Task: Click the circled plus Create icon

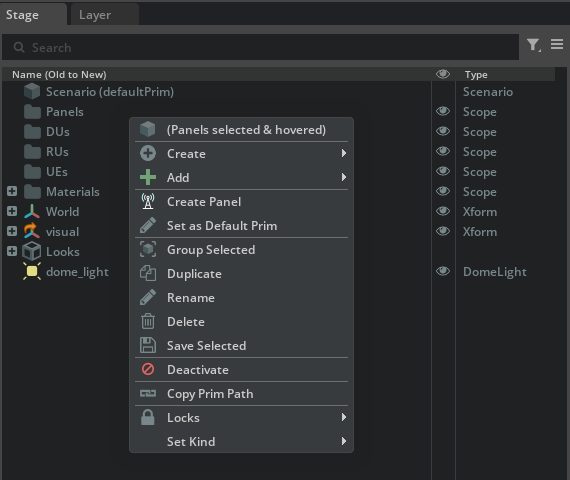Action: tap(148, 153)
